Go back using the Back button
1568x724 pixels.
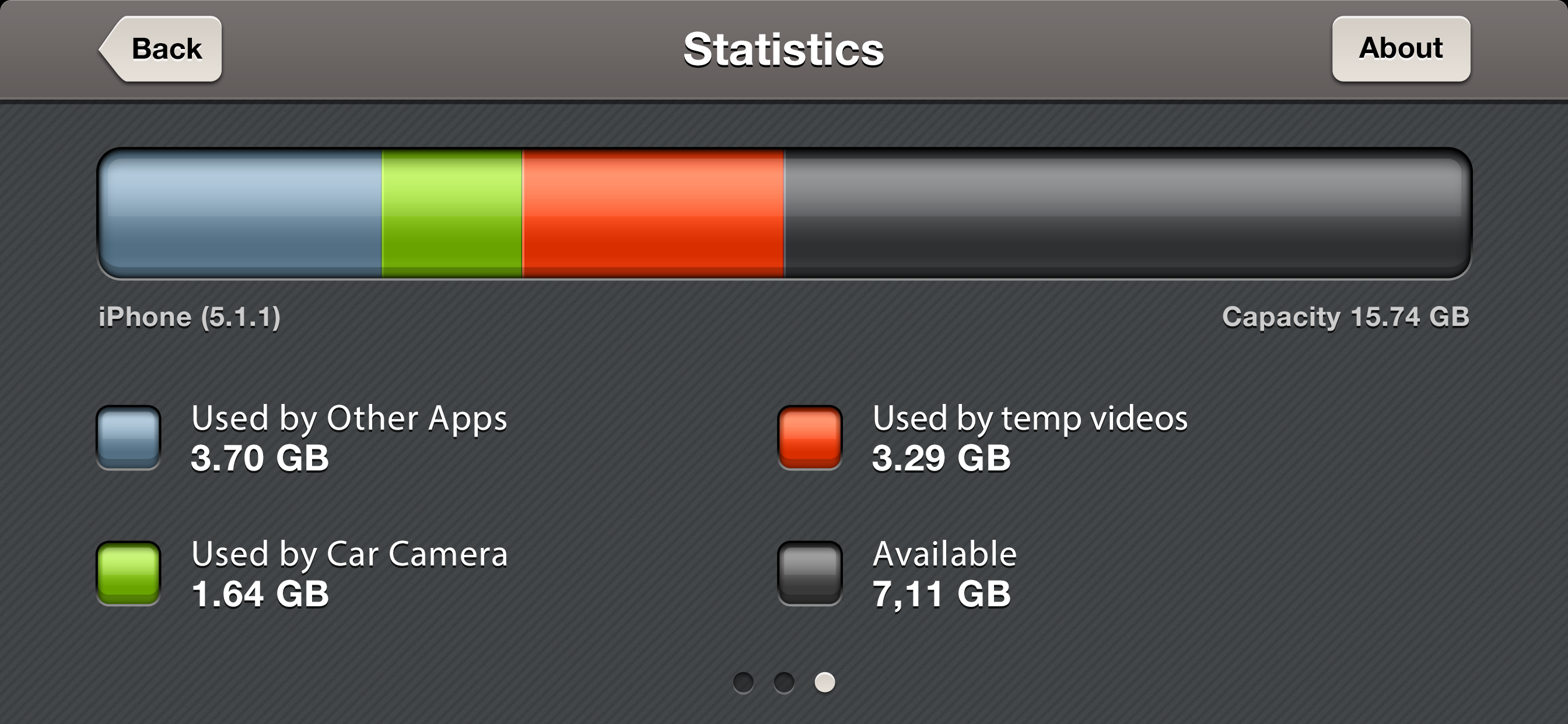click(x=160, y=48)
